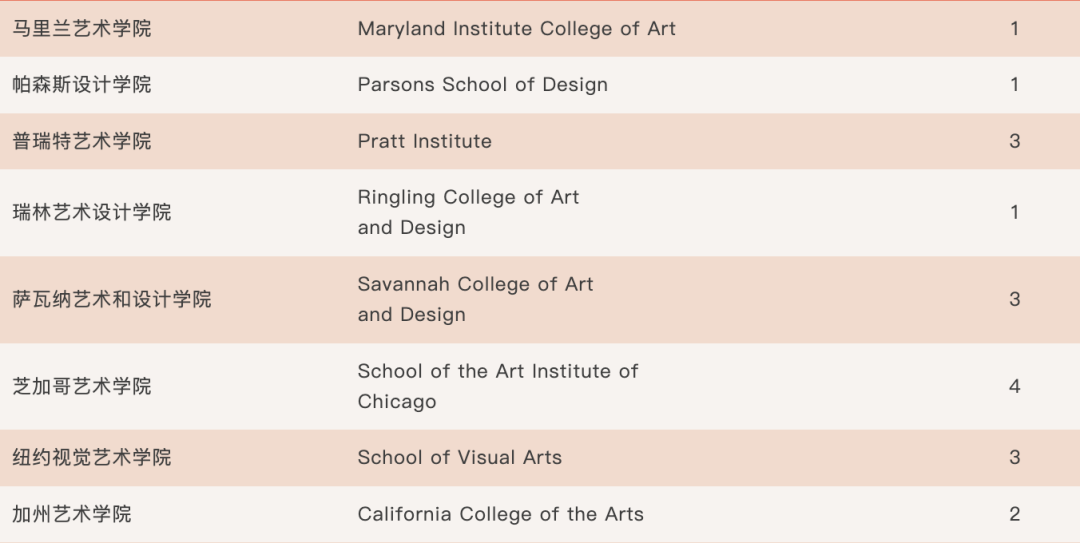Click California College of the Arts

pyautogui.click(x=500, y=515)
